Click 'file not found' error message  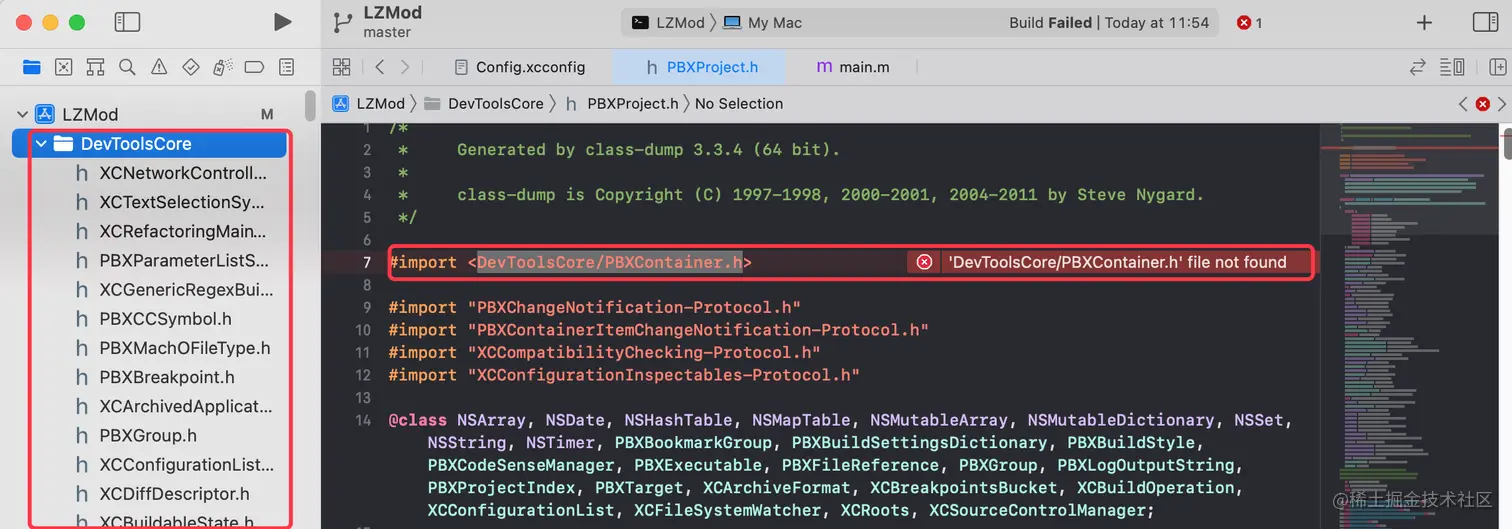pos(1117,262)
